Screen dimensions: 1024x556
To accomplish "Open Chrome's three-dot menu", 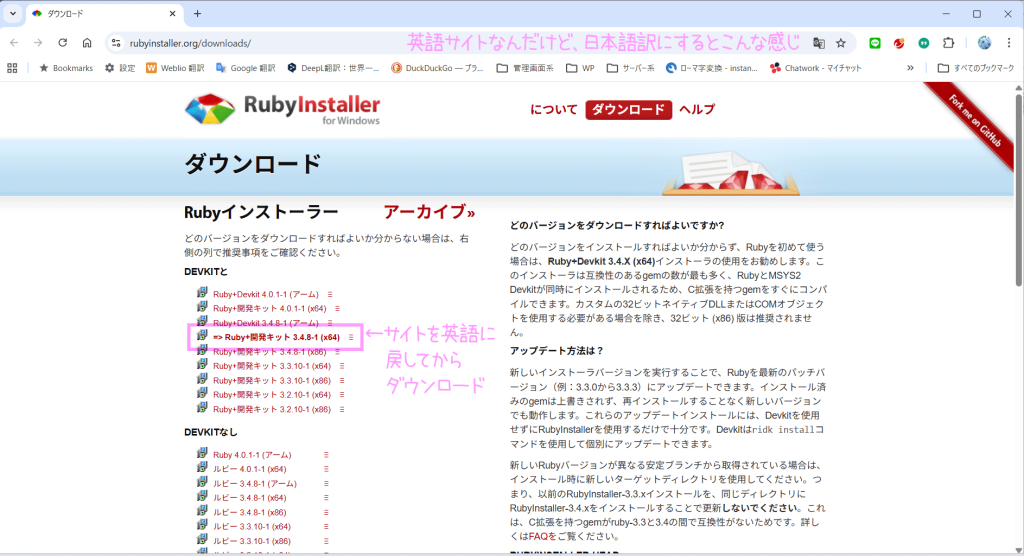I will click(1009, 43).
